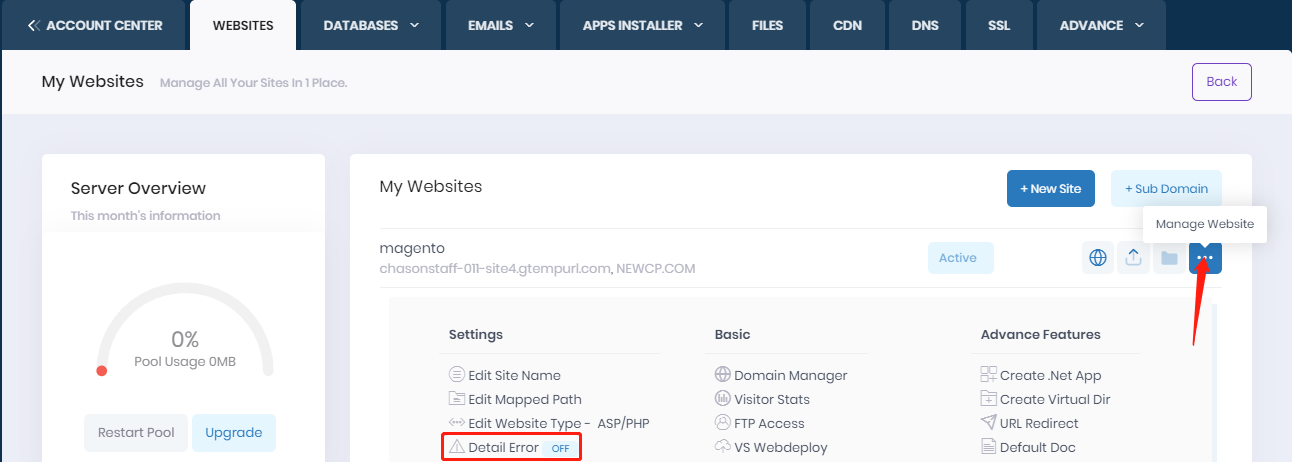Click the Domain Manager globe icon
The image size is (1292, 462).
[723, 375]
